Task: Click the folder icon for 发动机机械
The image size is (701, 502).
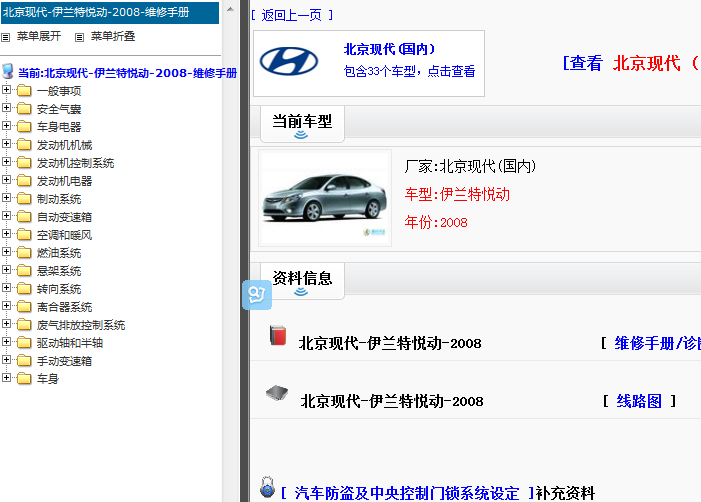Action: [x=24, y=145]
